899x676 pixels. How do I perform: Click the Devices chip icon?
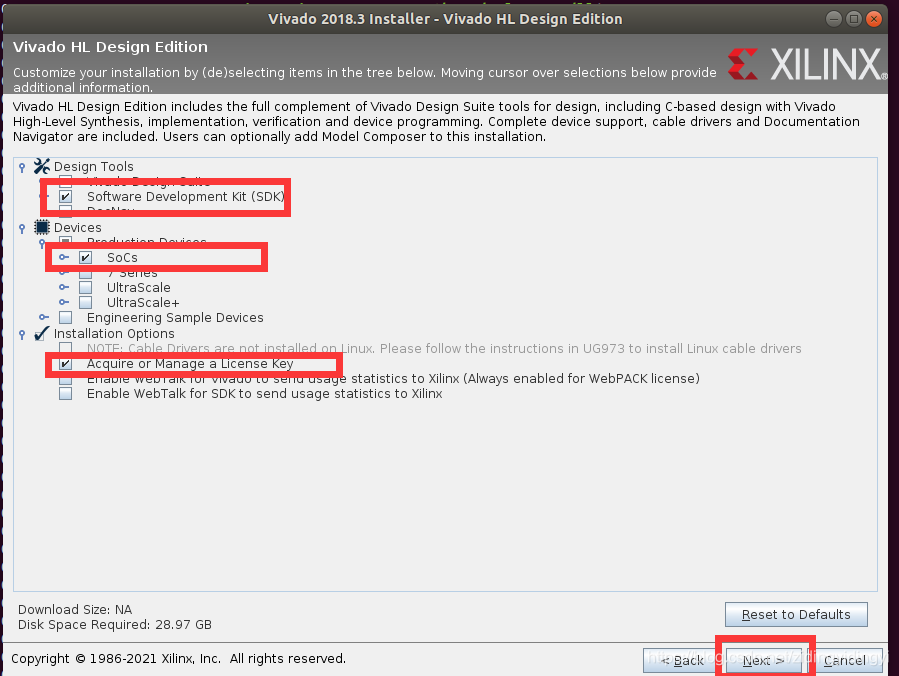pos(42,227)
